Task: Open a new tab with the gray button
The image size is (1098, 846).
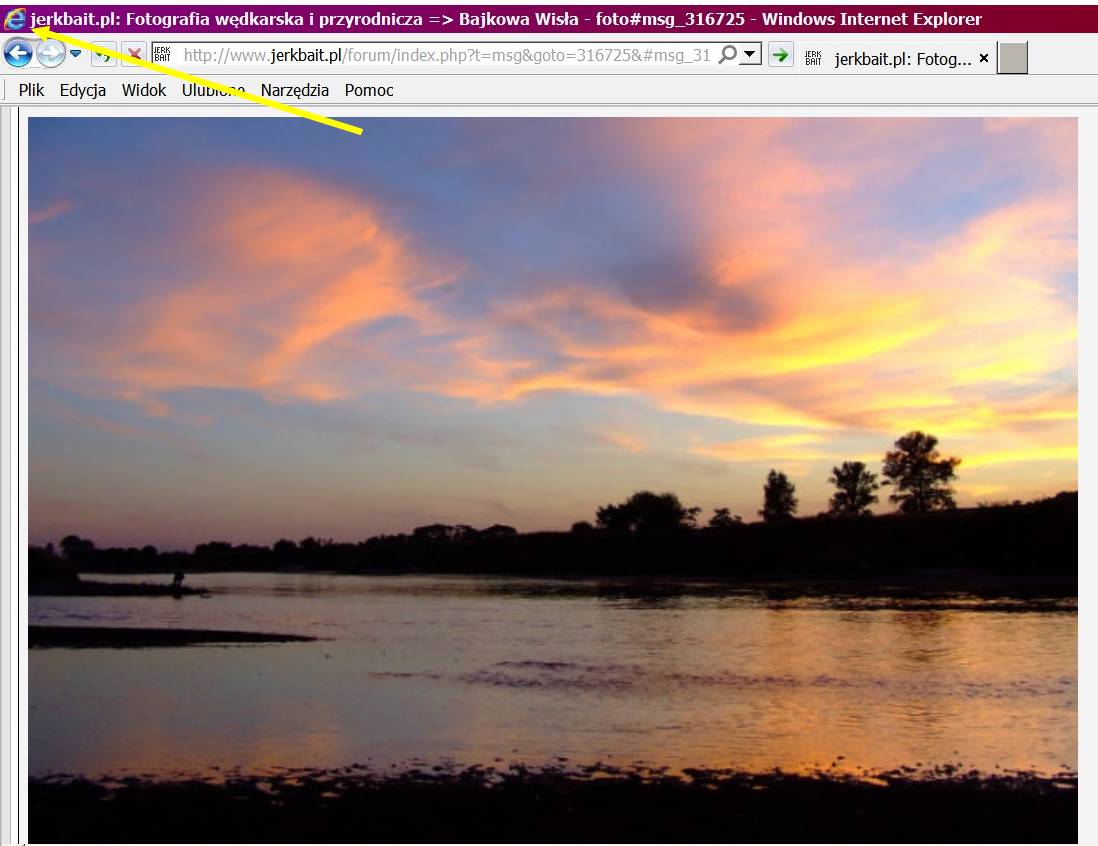Action: pos(1012,59)
